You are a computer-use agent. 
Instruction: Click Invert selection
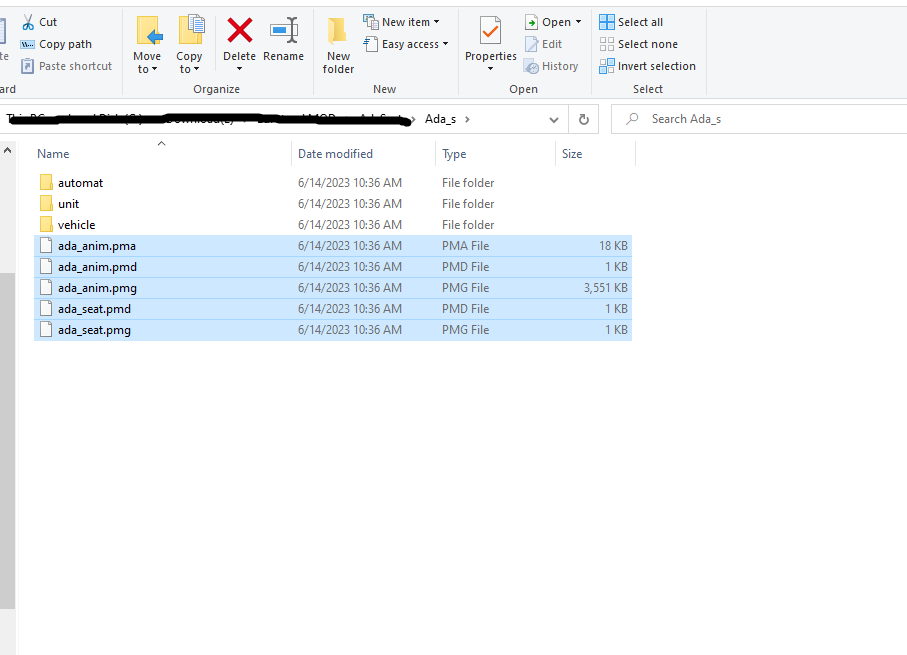tap(647, 66)
